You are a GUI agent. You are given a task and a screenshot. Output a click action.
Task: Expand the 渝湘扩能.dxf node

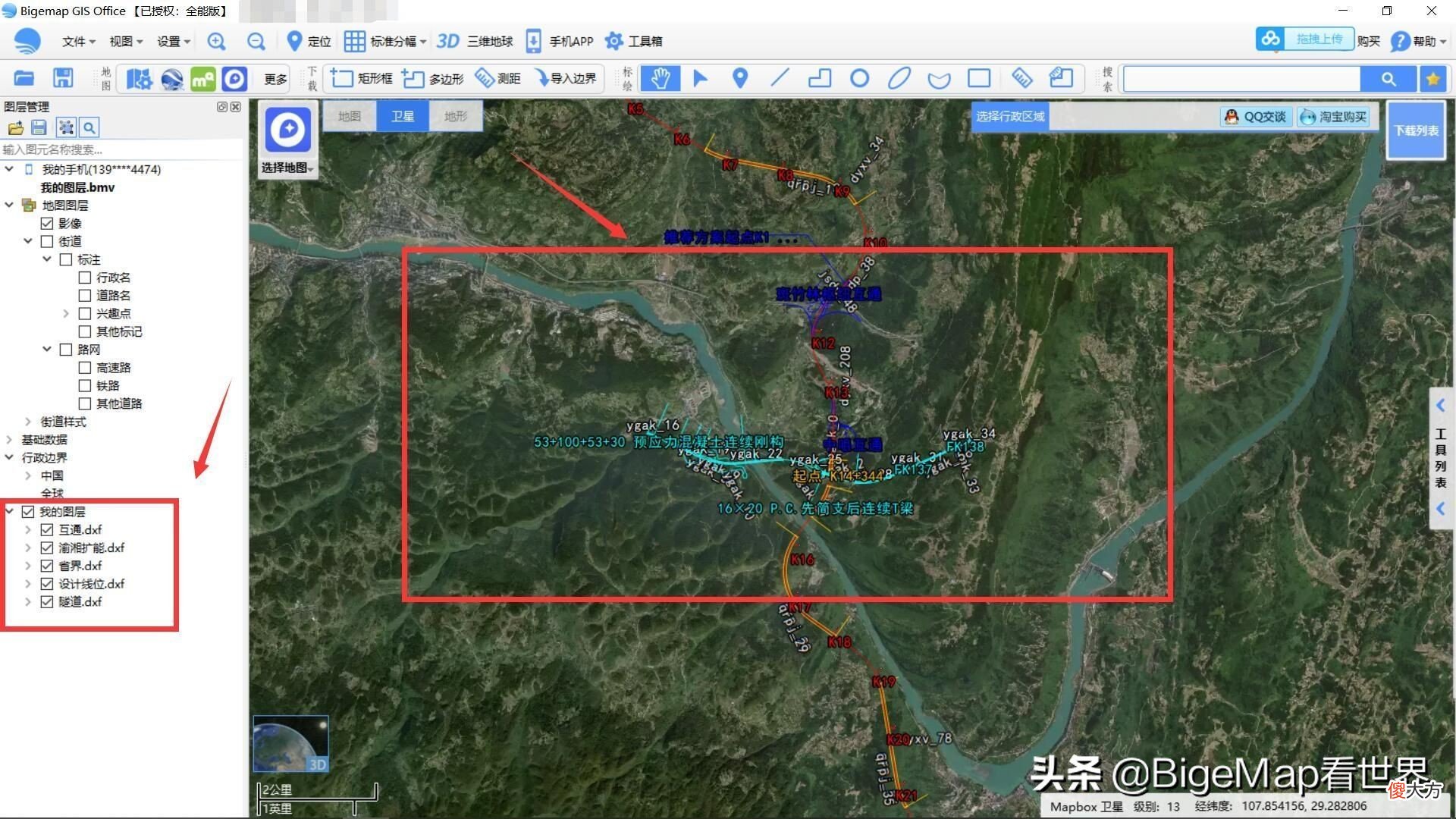28,548
